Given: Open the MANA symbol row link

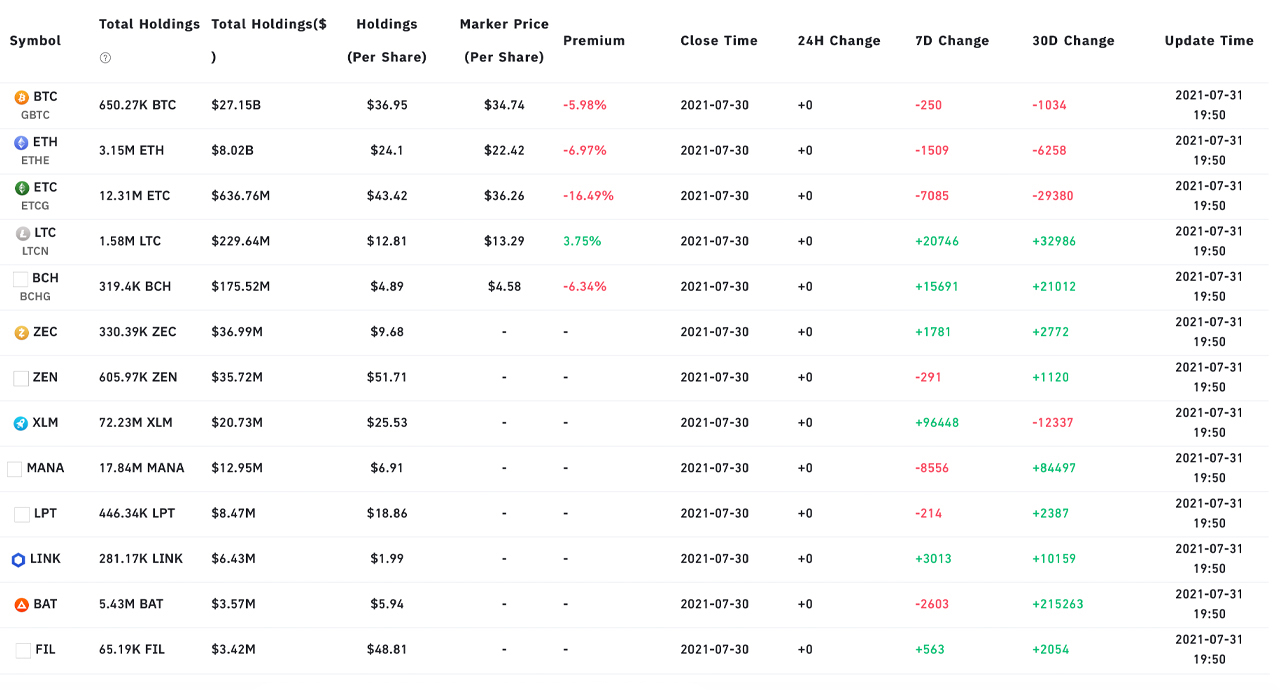Looking at the screenshot, I should (45, 468).
